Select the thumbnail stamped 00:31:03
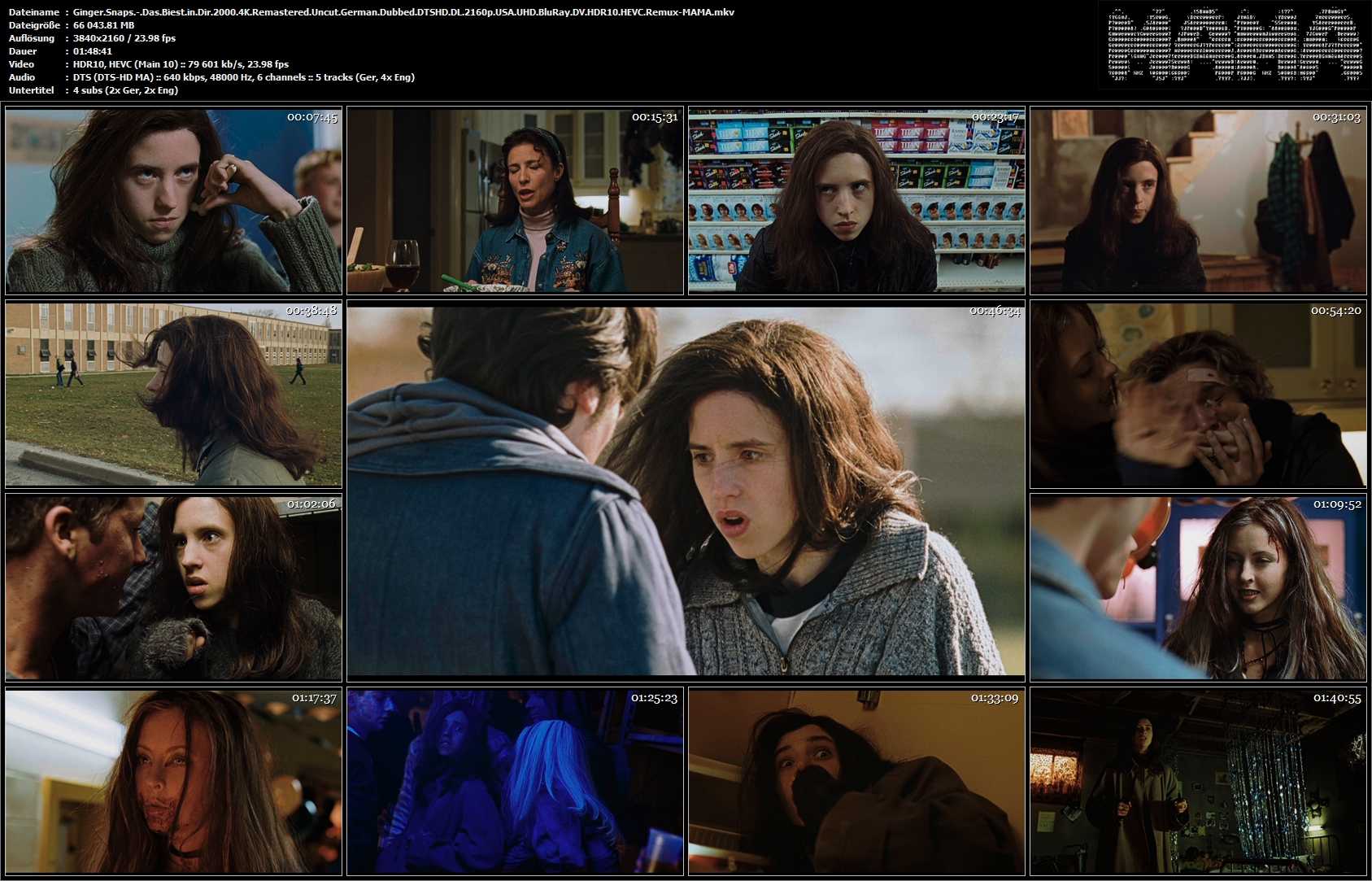The width and height of the screenshot is (1372, 881). click(x=1198, y=201)
